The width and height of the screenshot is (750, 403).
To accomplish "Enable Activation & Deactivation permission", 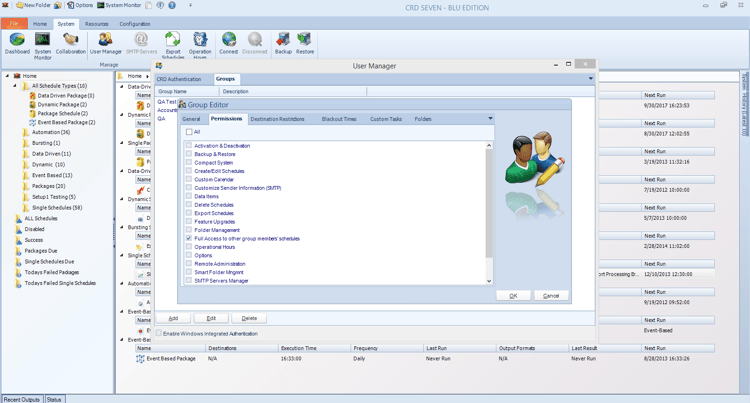I will click(189, 145).
